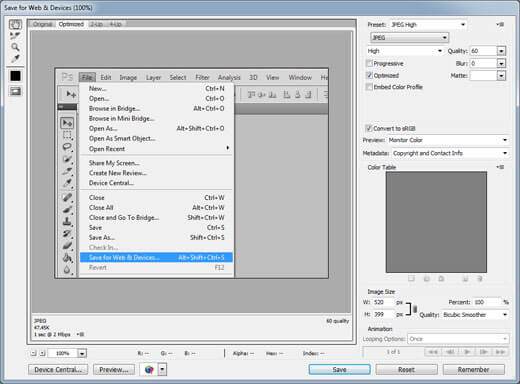Click the image Width field showing 520
This screenshot has height=384, width=520.
point(383,302)
